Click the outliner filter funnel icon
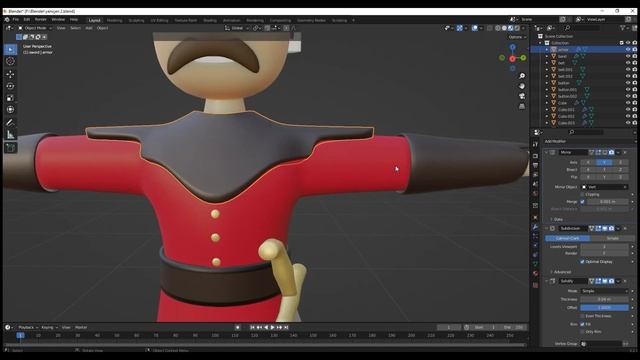This screenshot has width=640, height=360. (623, 28)
